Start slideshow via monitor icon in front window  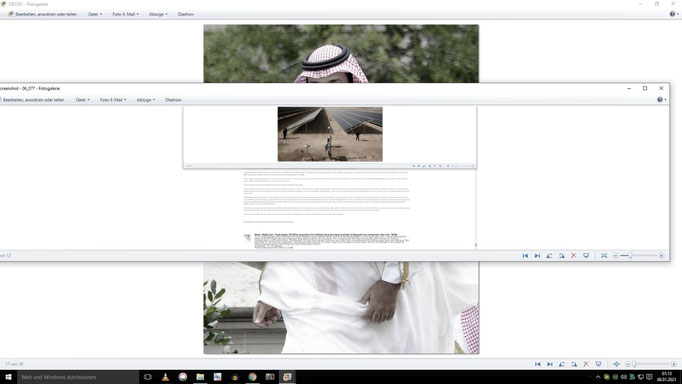point(586,256)
